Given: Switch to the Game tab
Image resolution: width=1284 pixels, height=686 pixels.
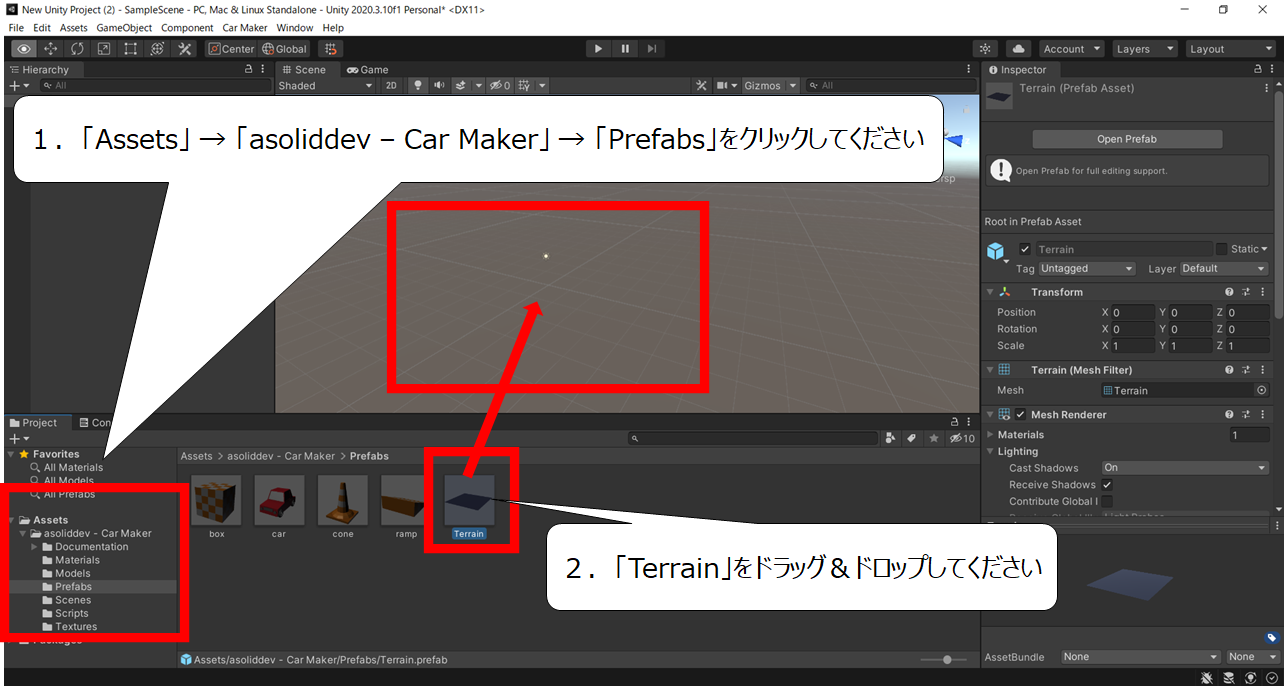Looking at the screenshot, I should [367, 70].
